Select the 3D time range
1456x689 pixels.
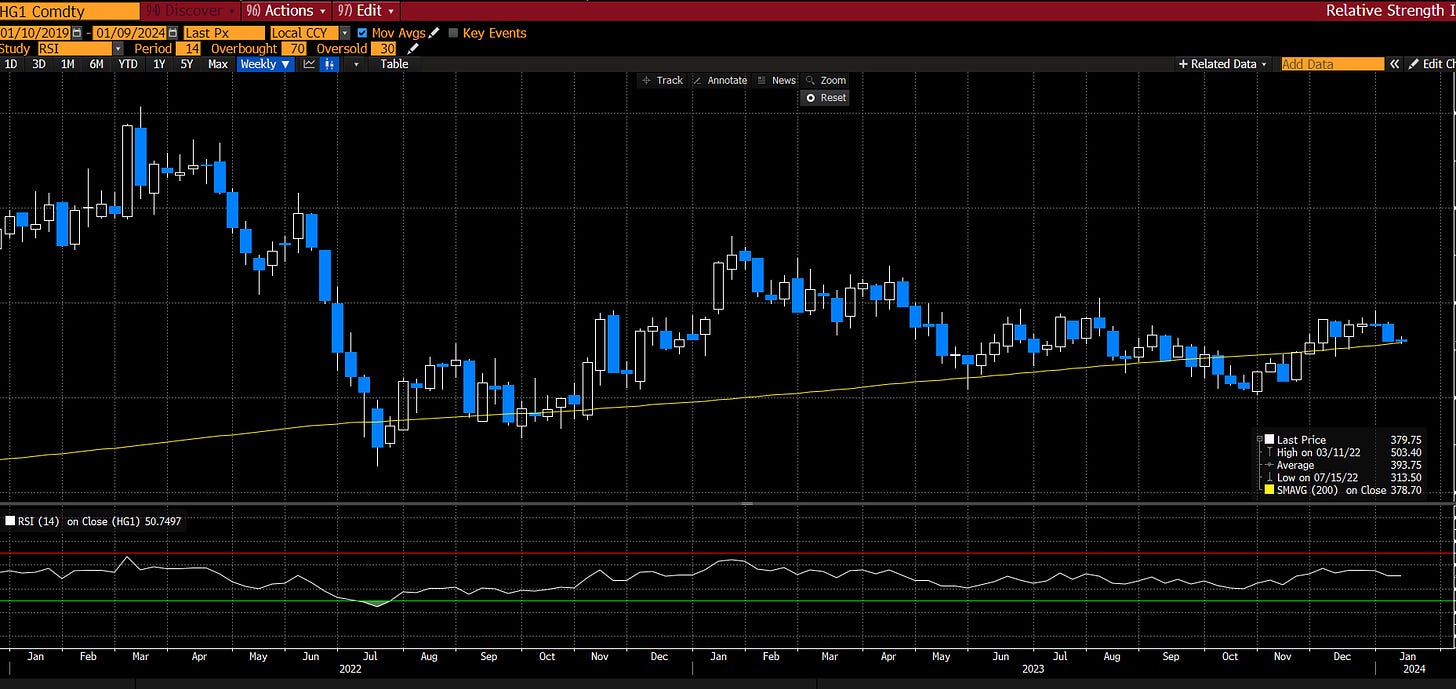click(x=39, y=64)
